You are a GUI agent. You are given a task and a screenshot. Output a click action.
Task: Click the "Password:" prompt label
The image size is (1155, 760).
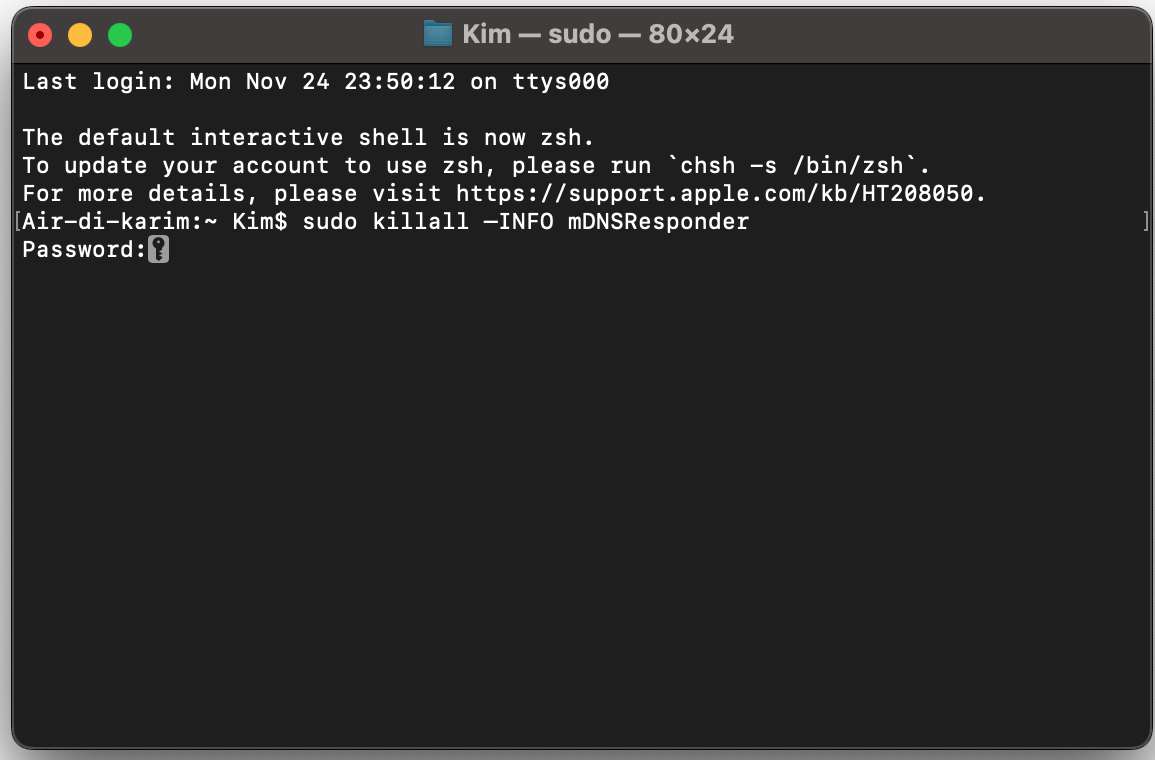(x=84, y=250)
